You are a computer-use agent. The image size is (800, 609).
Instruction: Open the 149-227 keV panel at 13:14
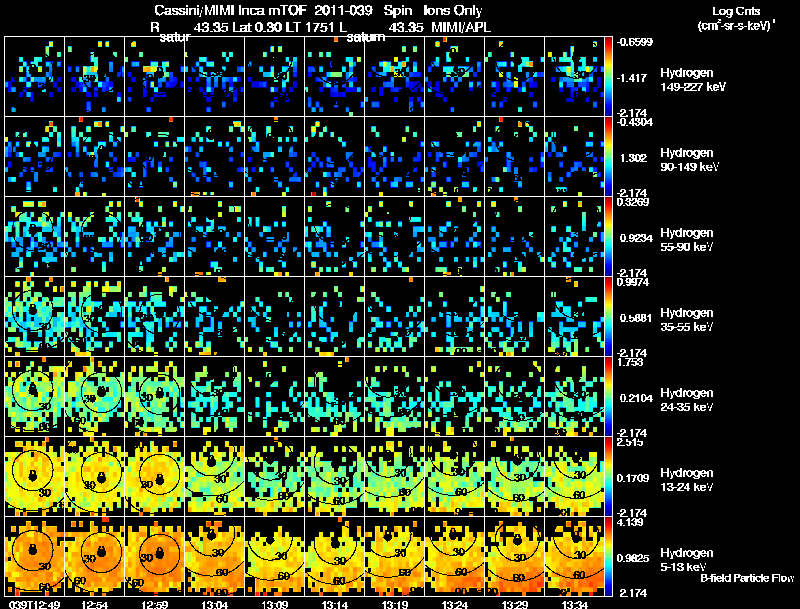tap(335, 77)
